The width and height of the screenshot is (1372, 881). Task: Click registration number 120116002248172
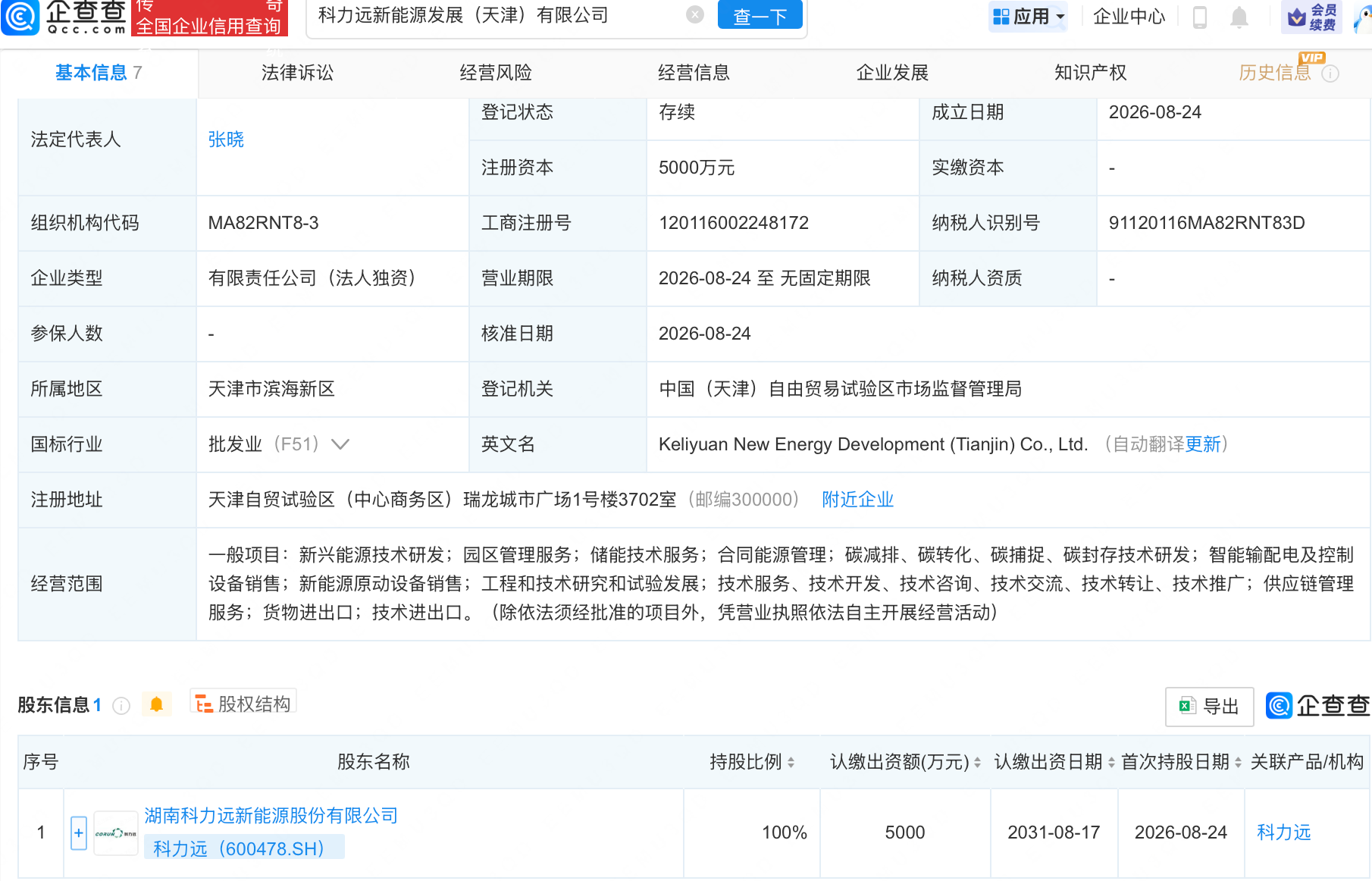(734, 223)
